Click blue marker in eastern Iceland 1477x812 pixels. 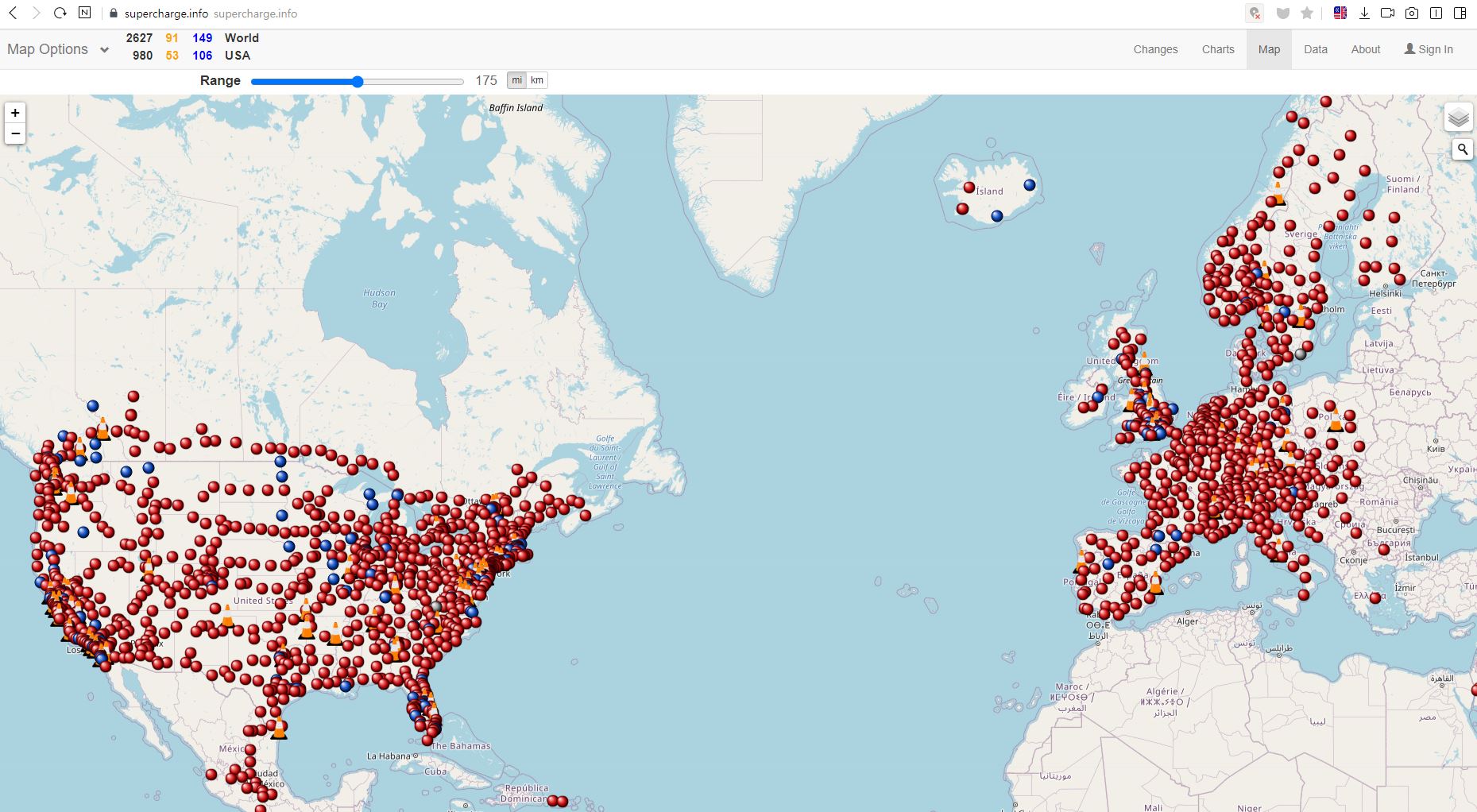[1030, 184]
